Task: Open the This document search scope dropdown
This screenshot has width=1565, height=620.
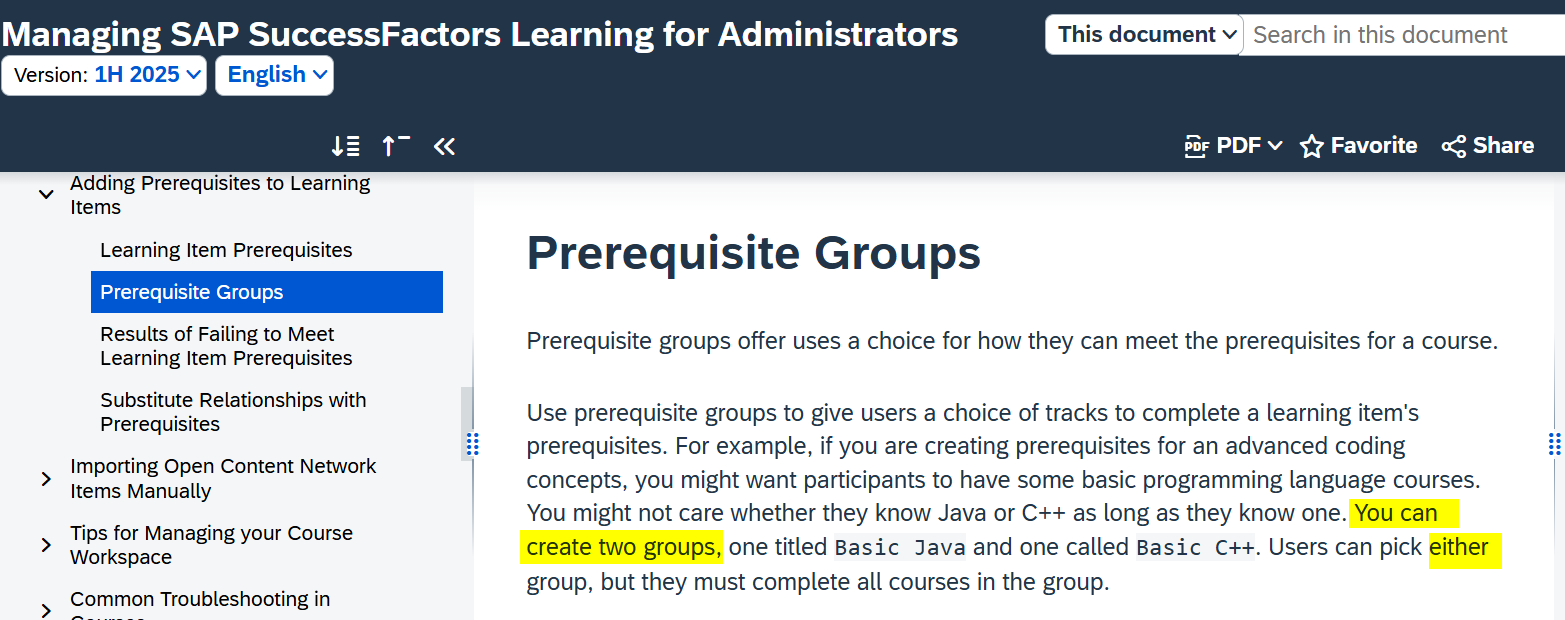Action: (x=1144, y=35)
